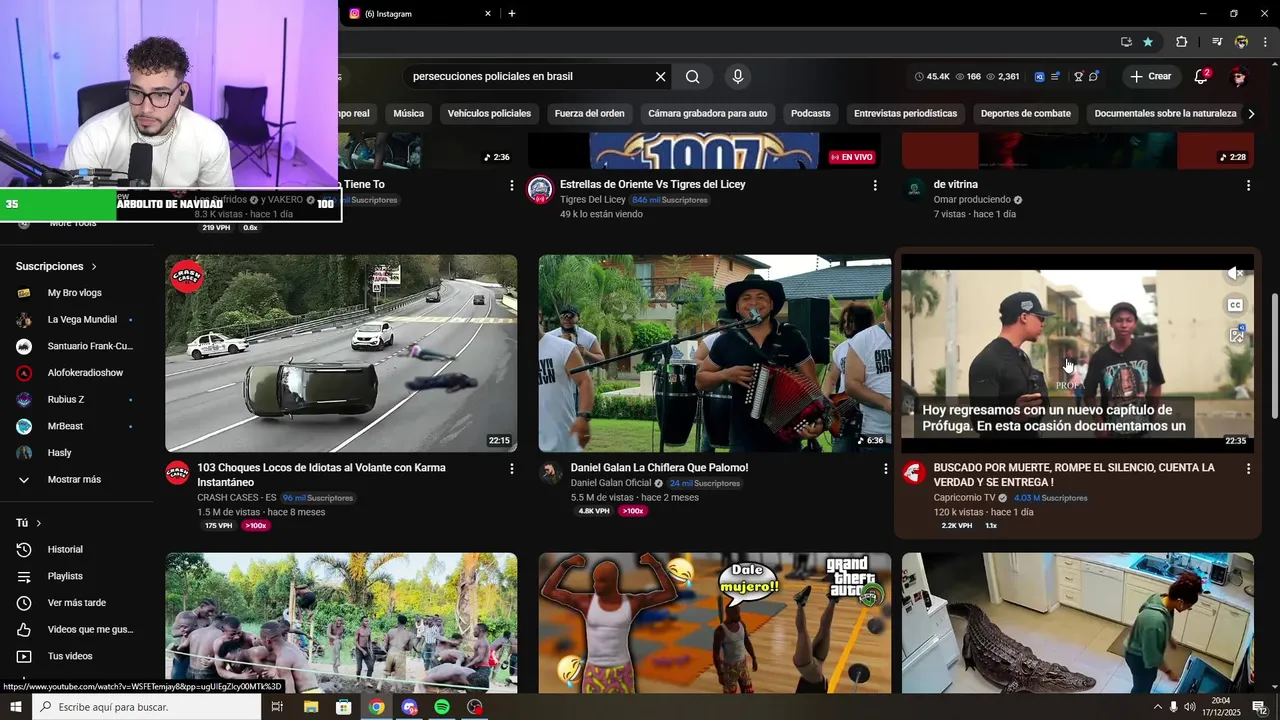This screenshot has width=1280, height=720.
Task: Open Tigres Del Licey channel avatar
Action: point(540,189)
